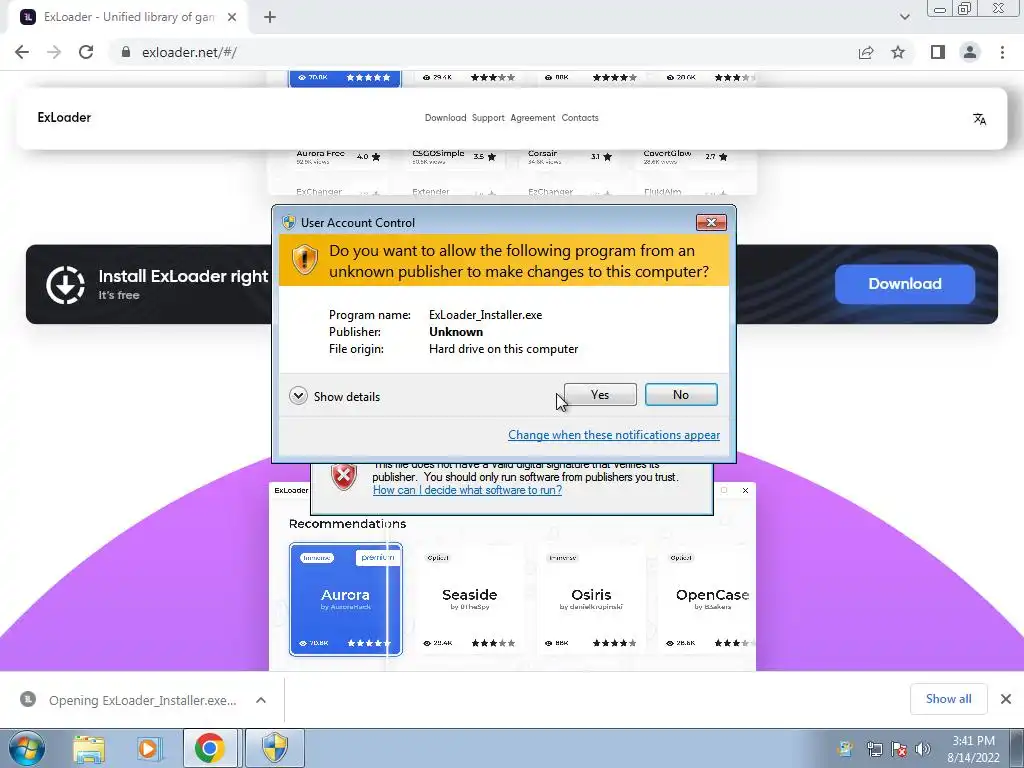Click the 'Hard drive on this computer' text
Screen dimensions: 1024x768
point(504,349)
